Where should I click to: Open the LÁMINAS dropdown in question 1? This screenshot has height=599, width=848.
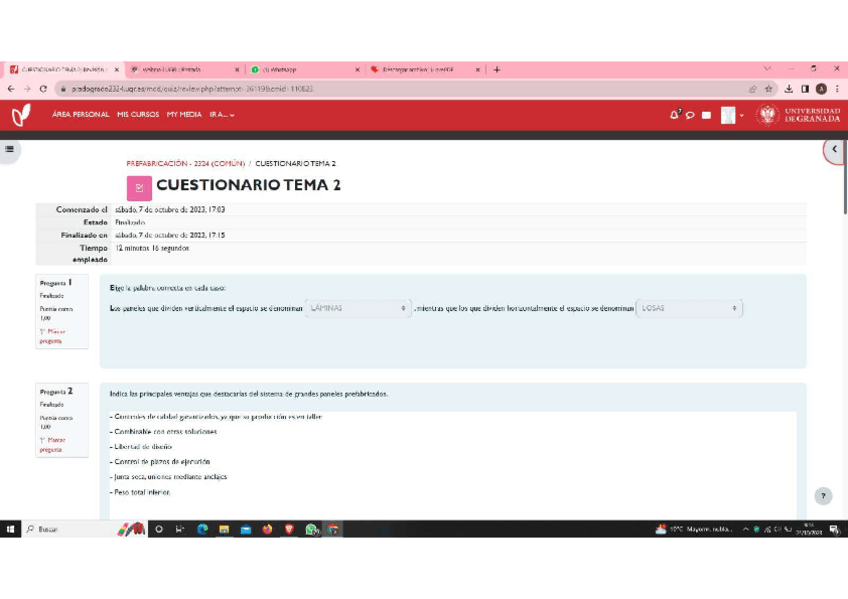(x=357, y=308)
